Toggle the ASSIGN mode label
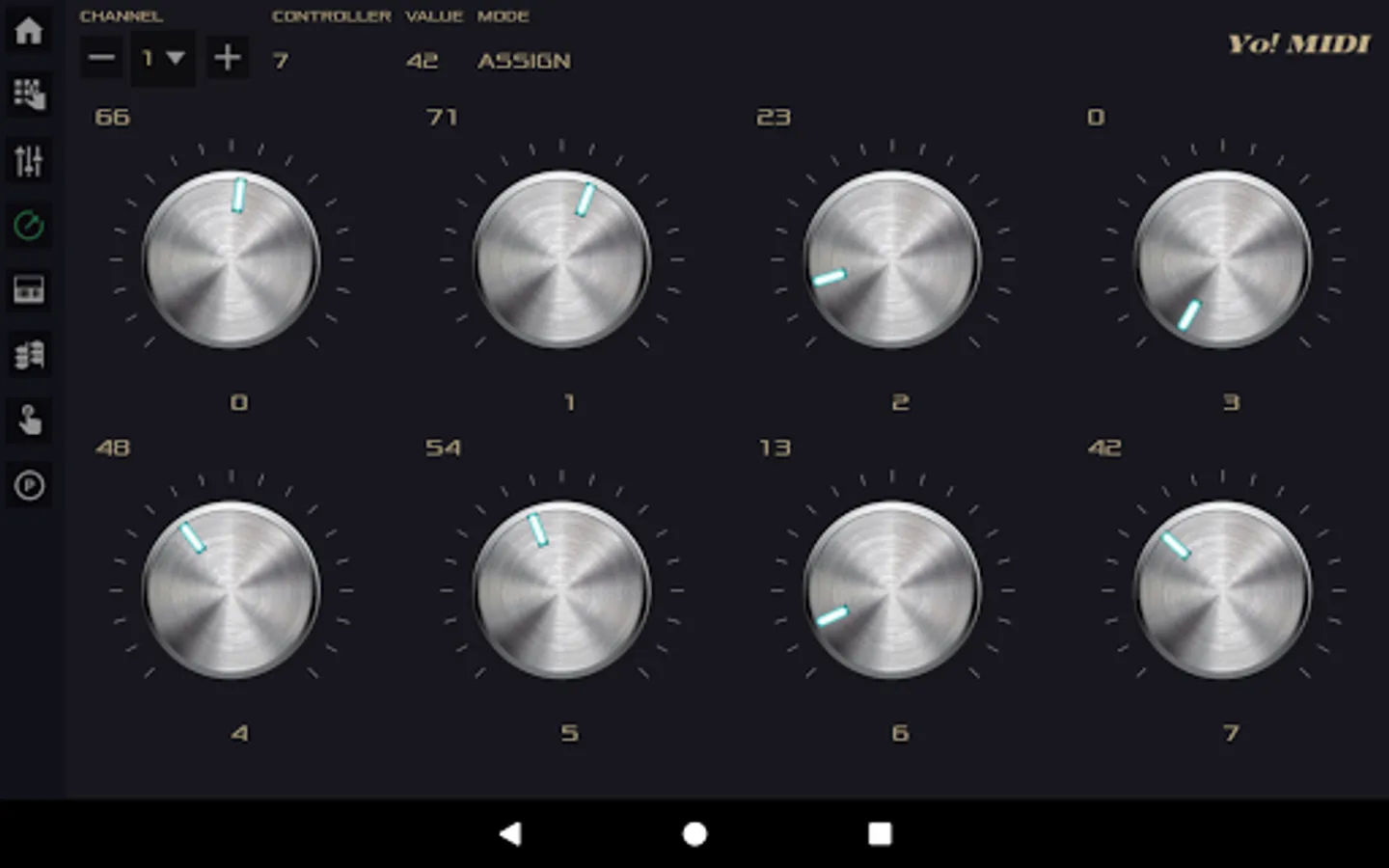The width and height of the screenshot is (1389, 868). (524, 61)
